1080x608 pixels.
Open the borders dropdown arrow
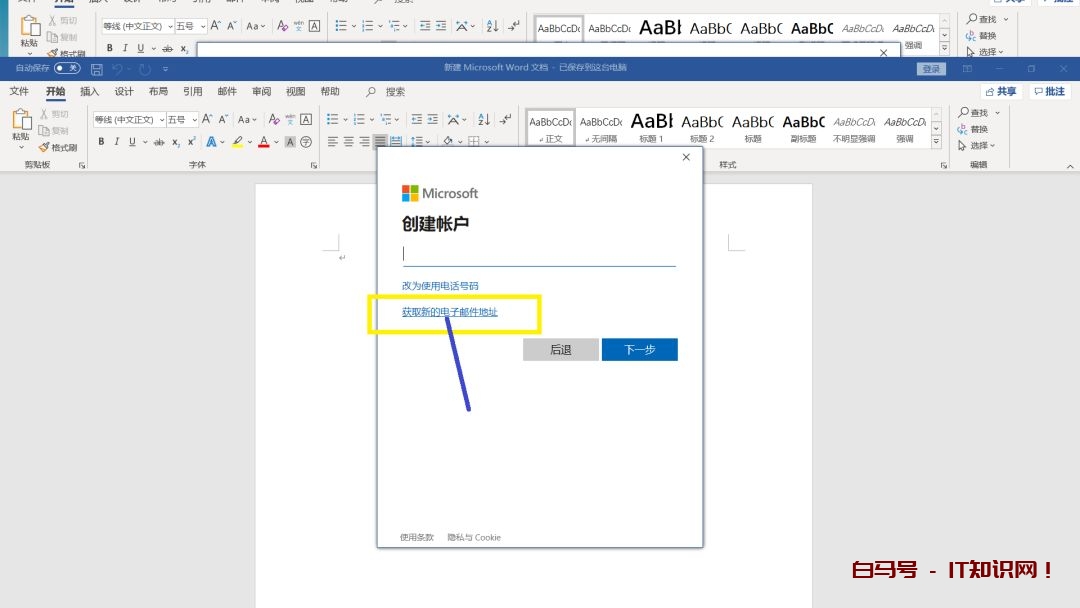click(x=487, y=142)
